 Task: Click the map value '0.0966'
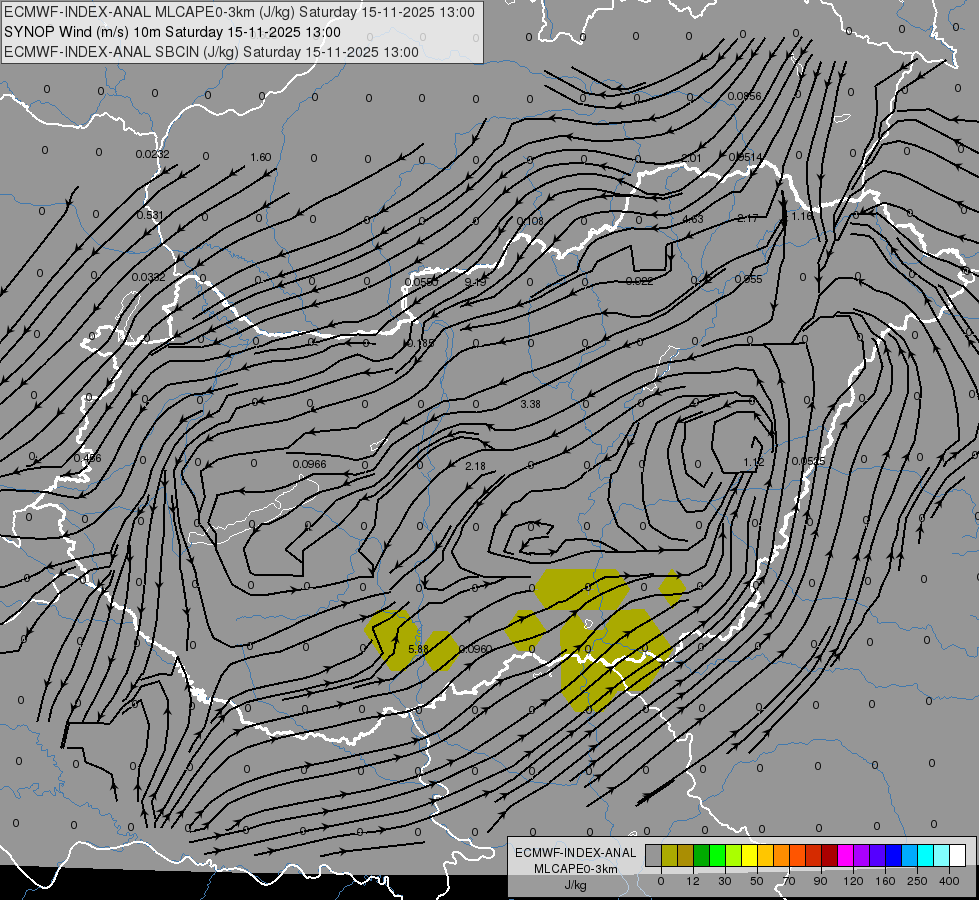309,464
